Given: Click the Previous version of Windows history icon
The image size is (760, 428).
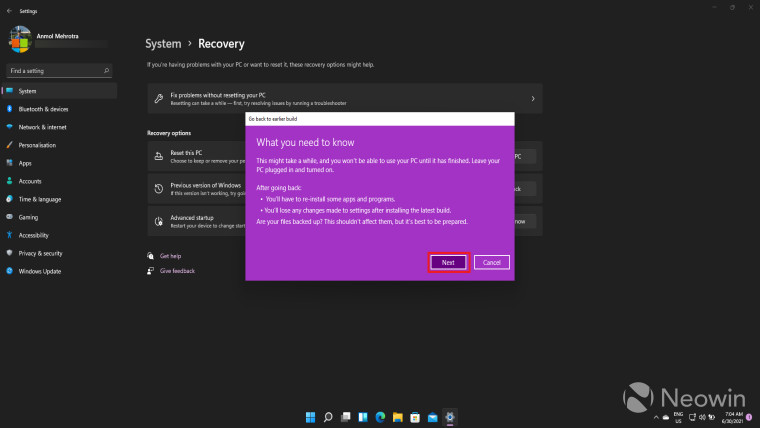Looking at the screenshot, I should pos(158,189).
